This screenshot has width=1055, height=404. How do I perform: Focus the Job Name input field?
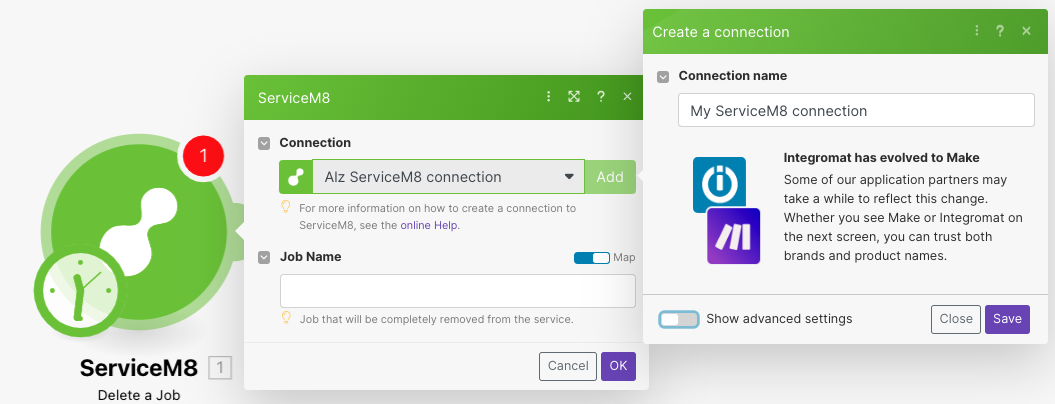coord(458,291)
